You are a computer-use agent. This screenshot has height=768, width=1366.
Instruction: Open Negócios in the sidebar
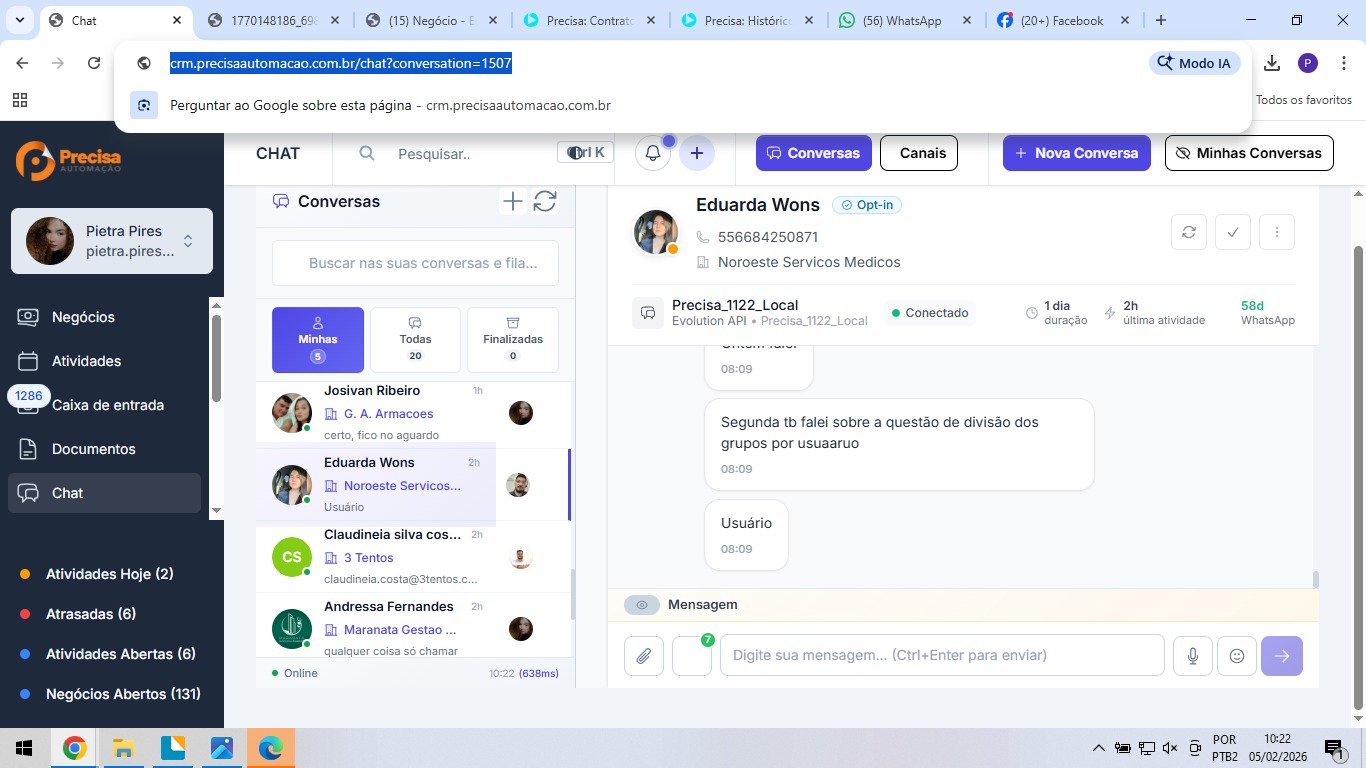[83, 317]
